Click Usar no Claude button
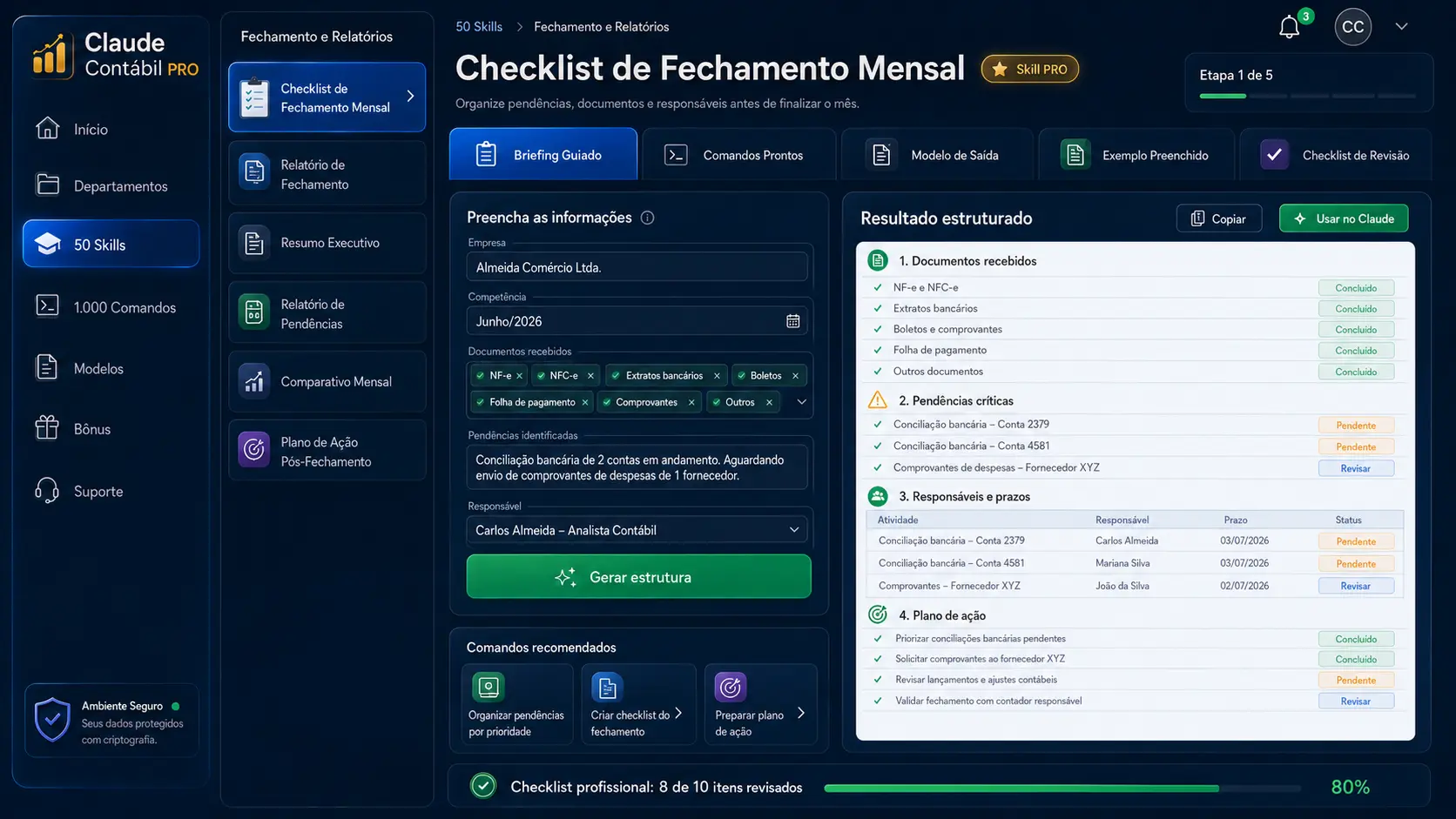This screenshot has height=819, width=1456. [x=1344, y=218]
